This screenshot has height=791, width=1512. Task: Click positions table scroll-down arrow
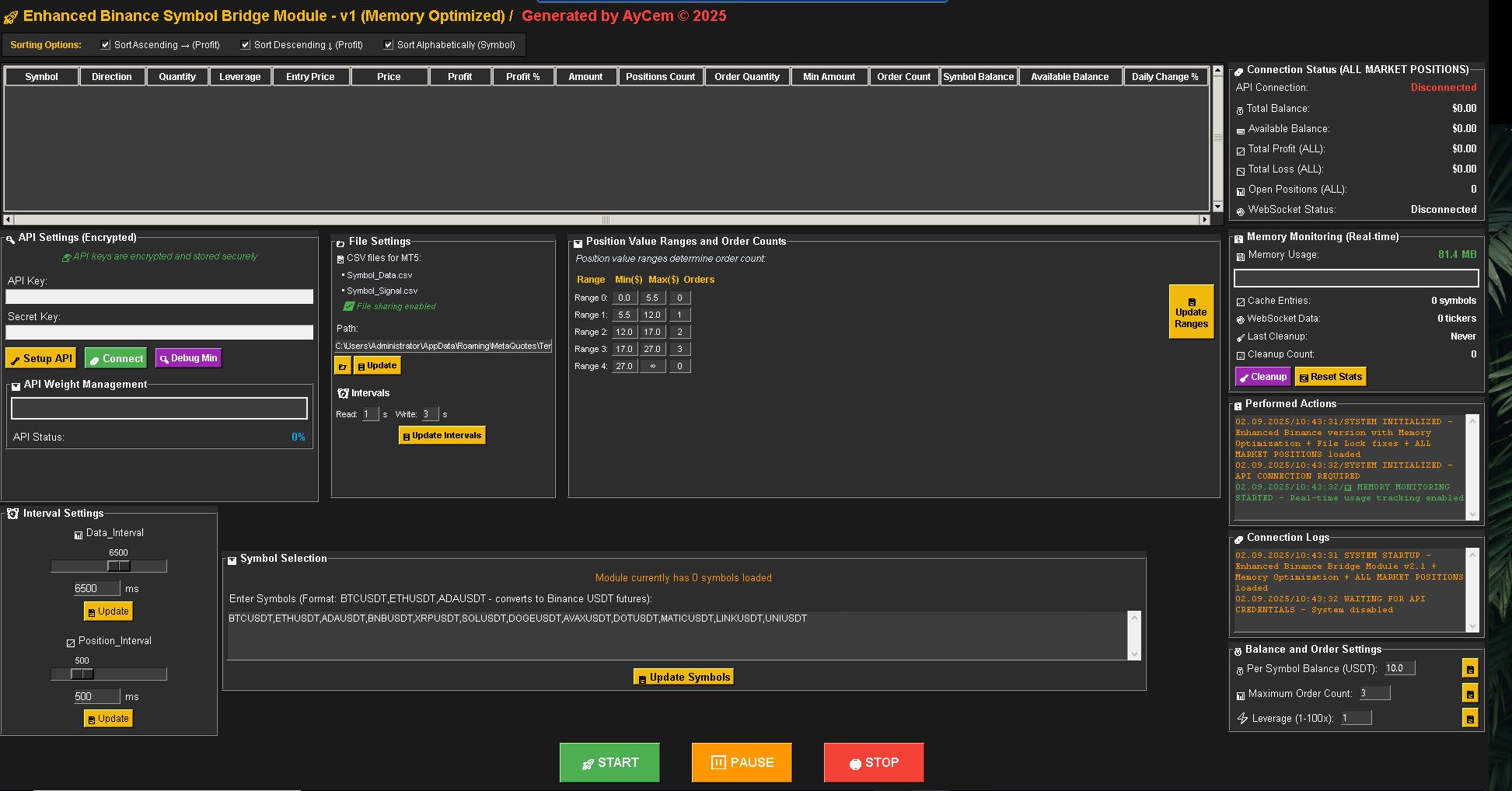(1217, 206)
